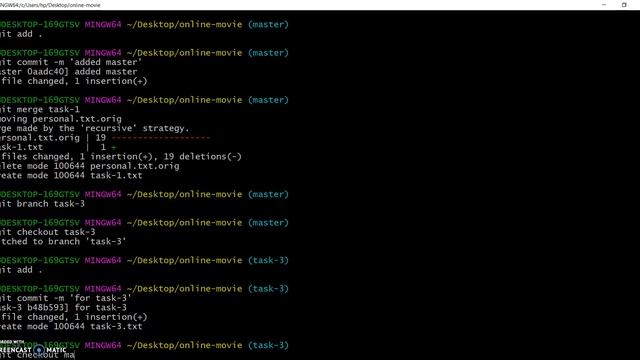Screen dimensions: 640x360
Task: Click the 'b48b593] for task-3' output line
Action: [x=63, y=308]
